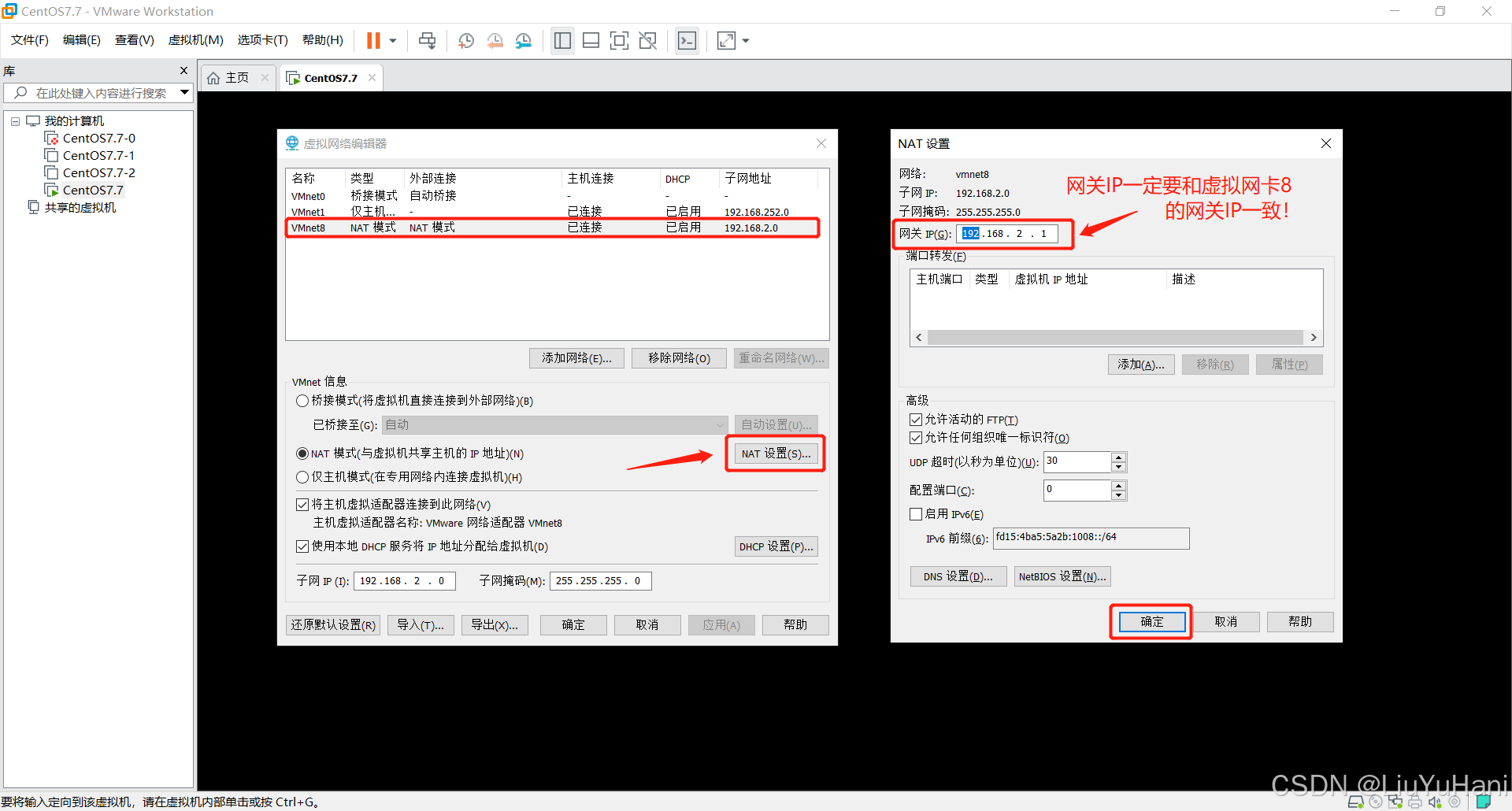Select 共享的虚拟机 in the library tree
Screen dimensions: 1512x811
(x=80, y=207)
